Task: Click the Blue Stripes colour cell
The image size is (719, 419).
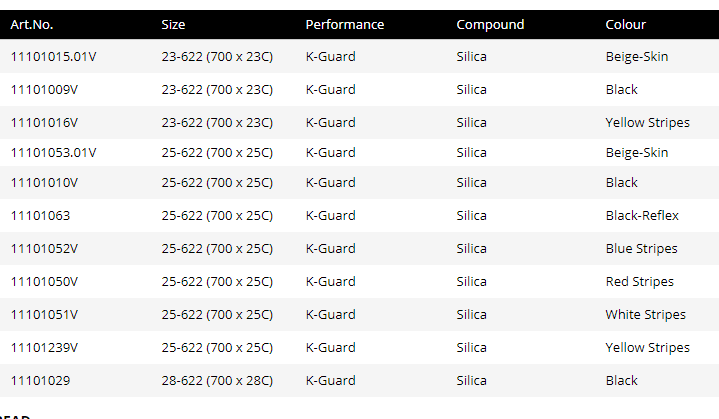Action: pyautogui.click(x=641, y=249)
